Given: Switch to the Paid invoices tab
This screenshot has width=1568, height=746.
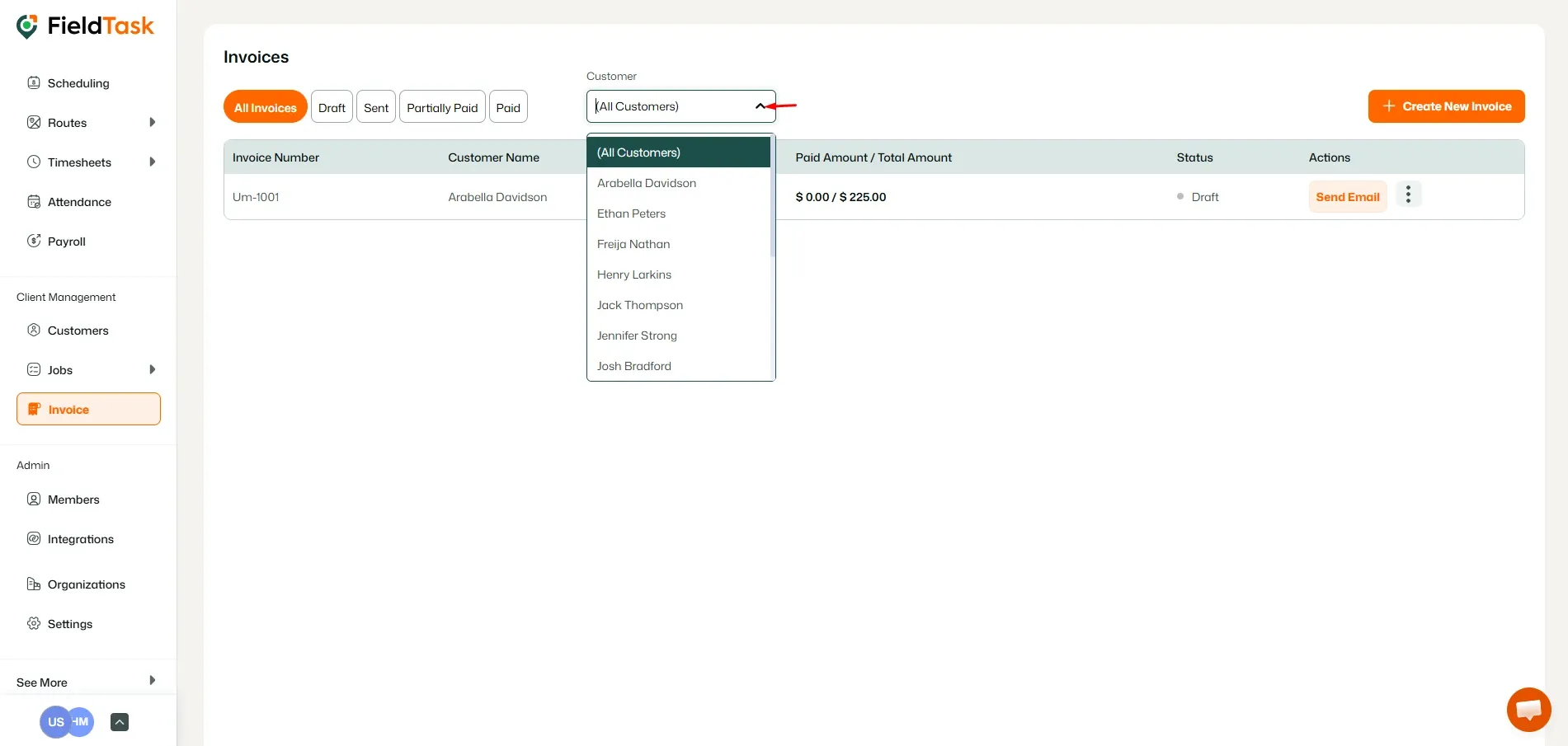Looking at the screenshot, I should tap(508, 106).
